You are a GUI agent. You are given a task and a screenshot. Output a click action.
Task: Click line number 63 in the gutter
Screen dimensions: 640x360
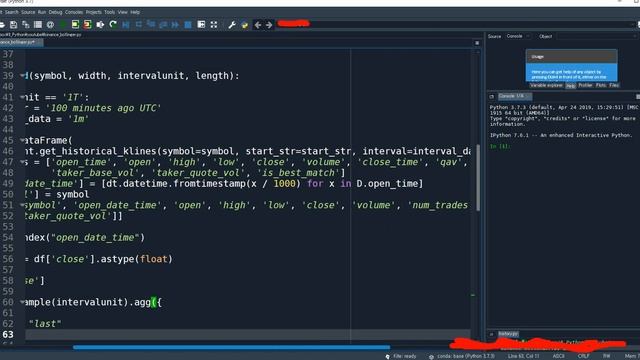coord(8,334)
